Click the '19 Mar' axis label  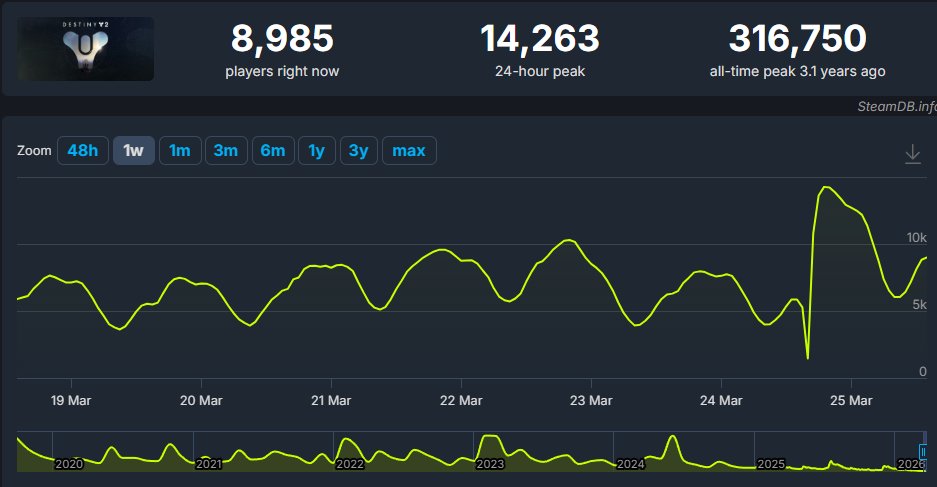click(71, 401)
